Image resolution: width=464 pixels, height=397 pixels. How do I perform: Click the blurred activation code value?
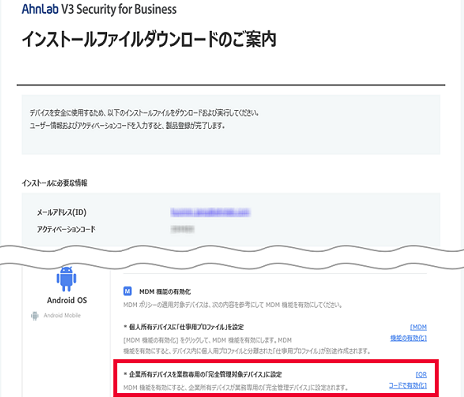(182, 229)
